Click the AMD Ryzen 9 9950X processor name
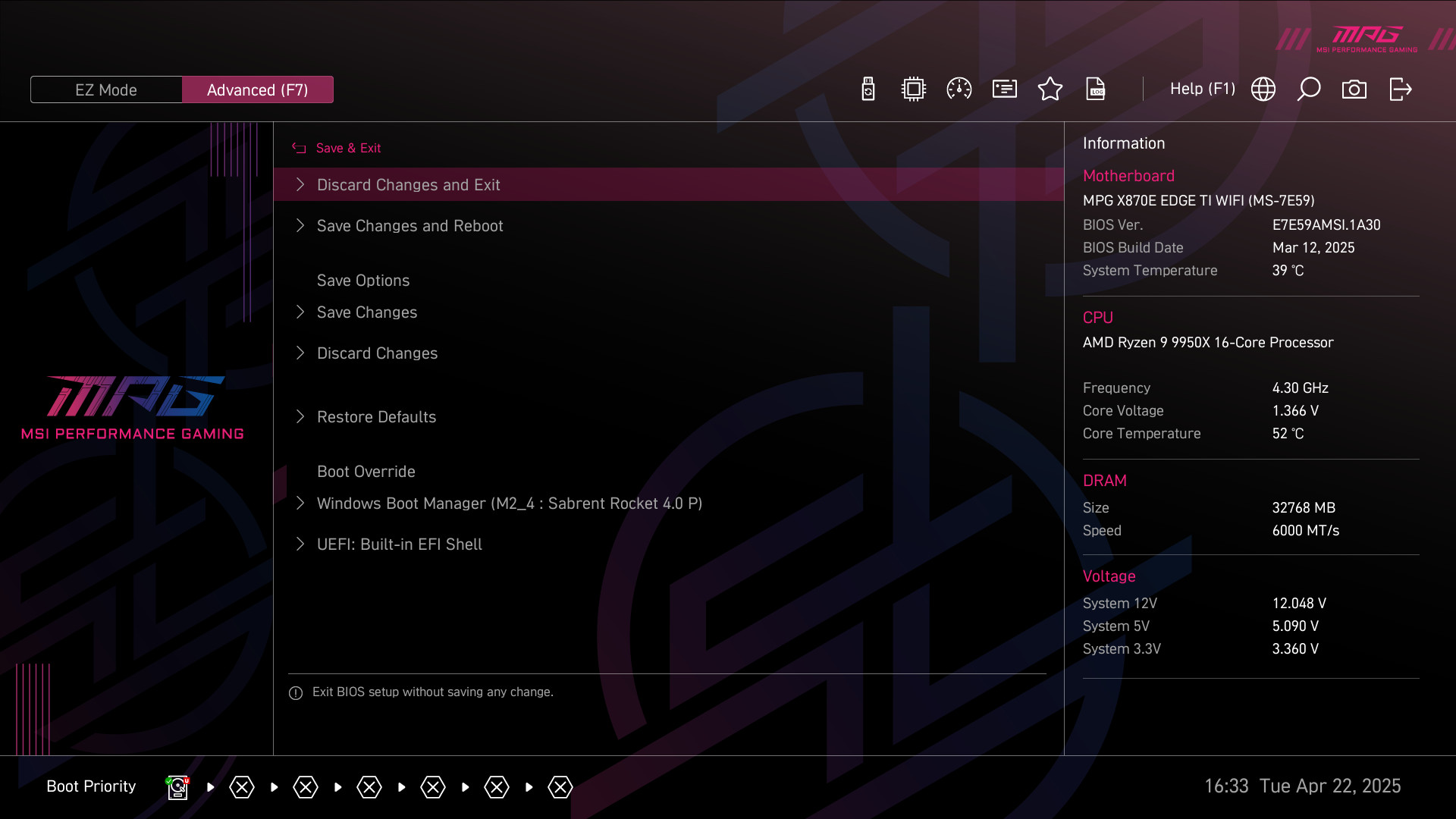 1208,343
